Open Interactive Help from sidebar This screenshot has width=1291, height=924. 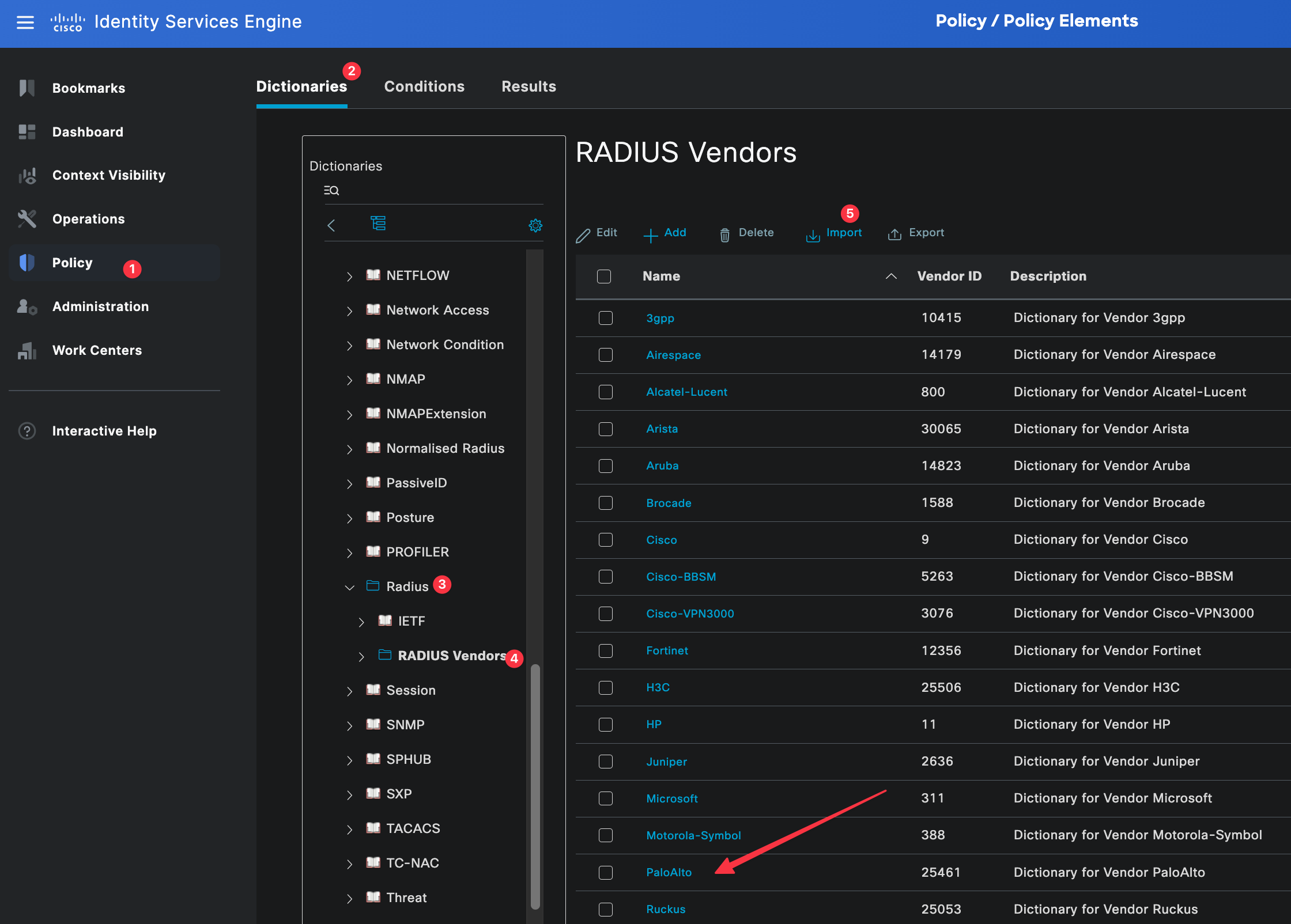104,431
